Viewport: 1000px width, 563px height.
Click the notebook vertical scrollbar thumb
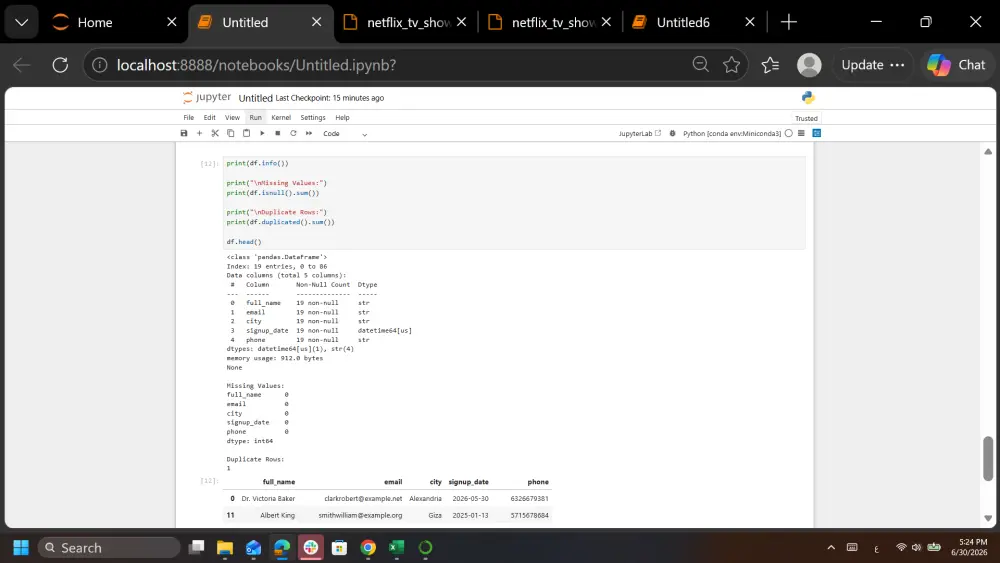pyautogui.click(x=988, y=458)
